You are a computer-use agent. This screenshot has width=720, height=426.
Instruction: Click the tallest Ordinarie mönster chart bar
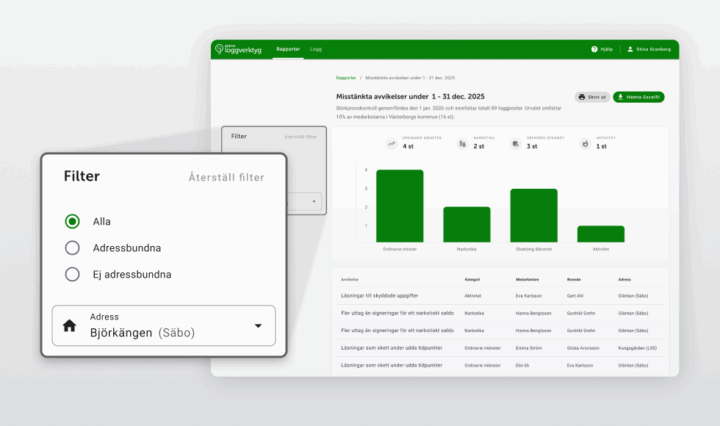click(399, 205)
